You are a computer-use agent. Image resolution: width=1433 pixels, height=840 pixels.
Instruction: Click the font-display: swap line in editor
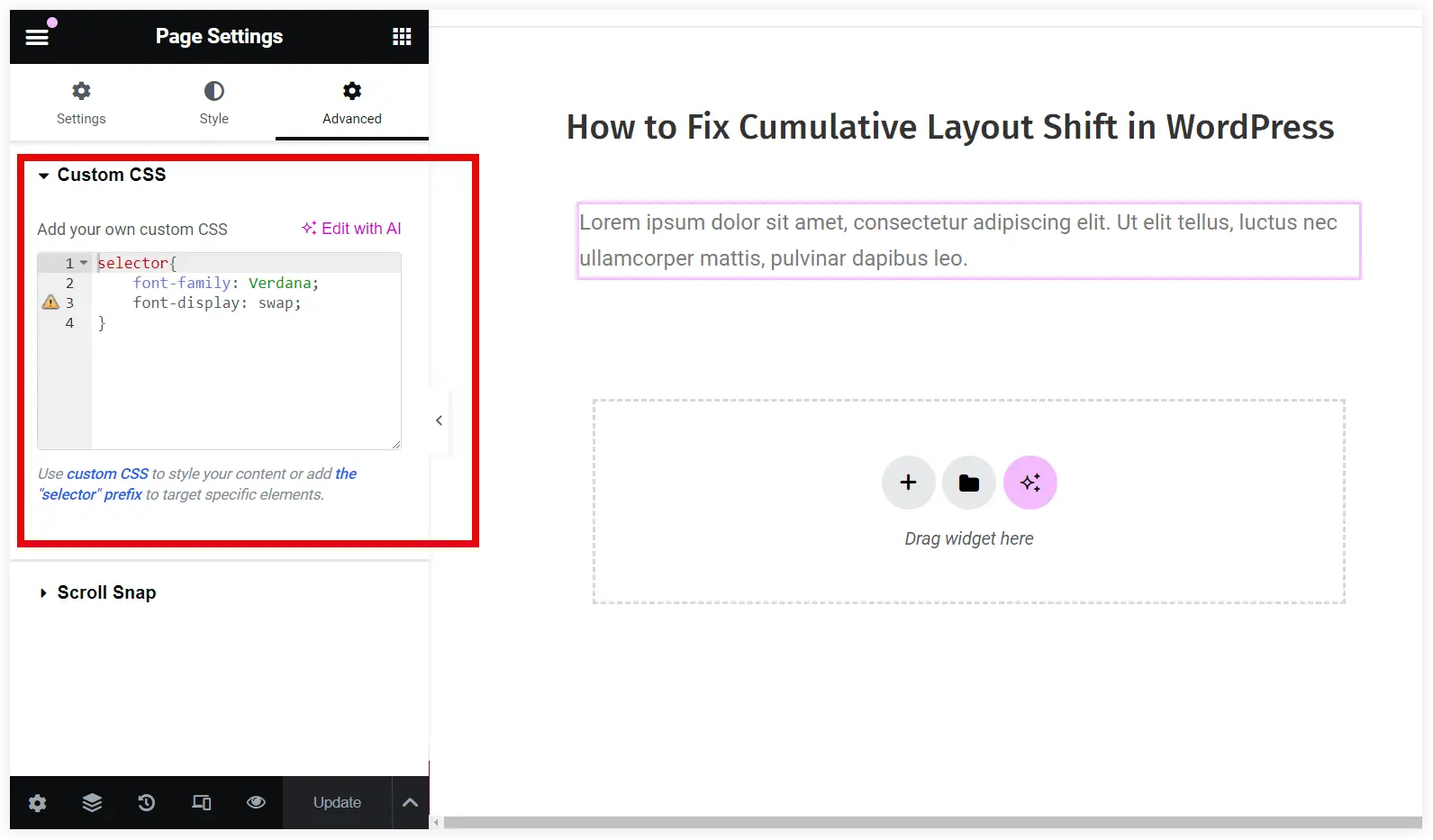(x=217, y=303)
